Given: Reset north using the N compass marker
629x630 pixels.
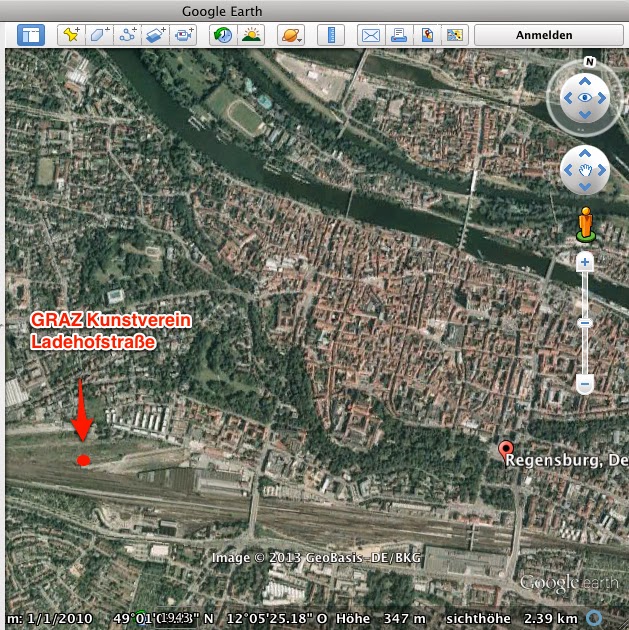Looking at the screenshot, I should click(x=589, y=62).
